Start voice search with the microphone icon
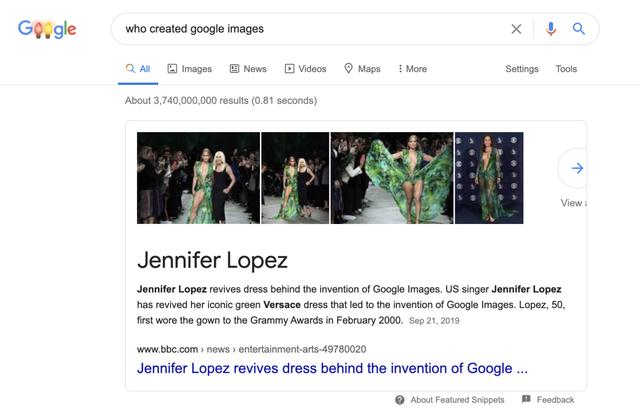This screenshot has width=640, height=419. [x=551, y=29]
